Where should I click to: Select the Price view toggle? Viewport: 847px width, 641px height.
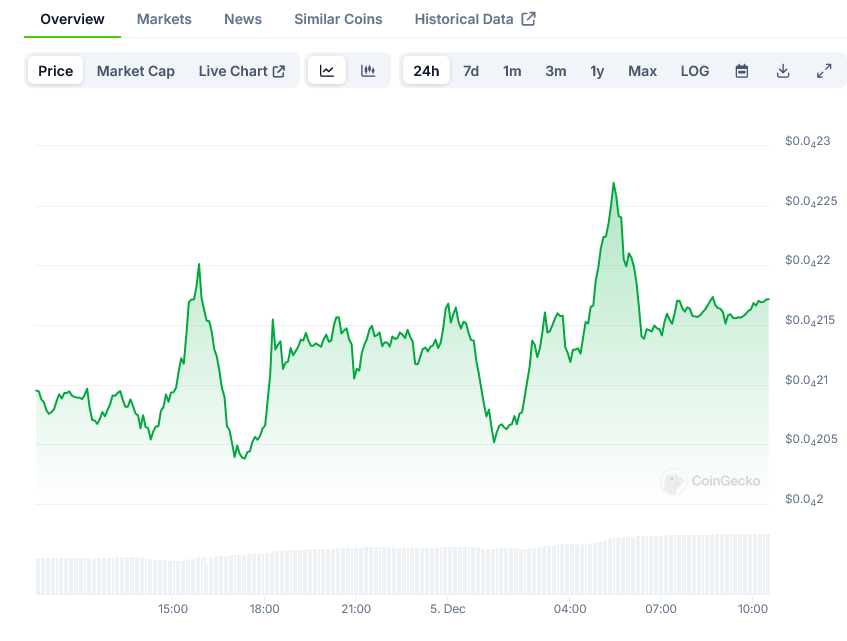56,71
